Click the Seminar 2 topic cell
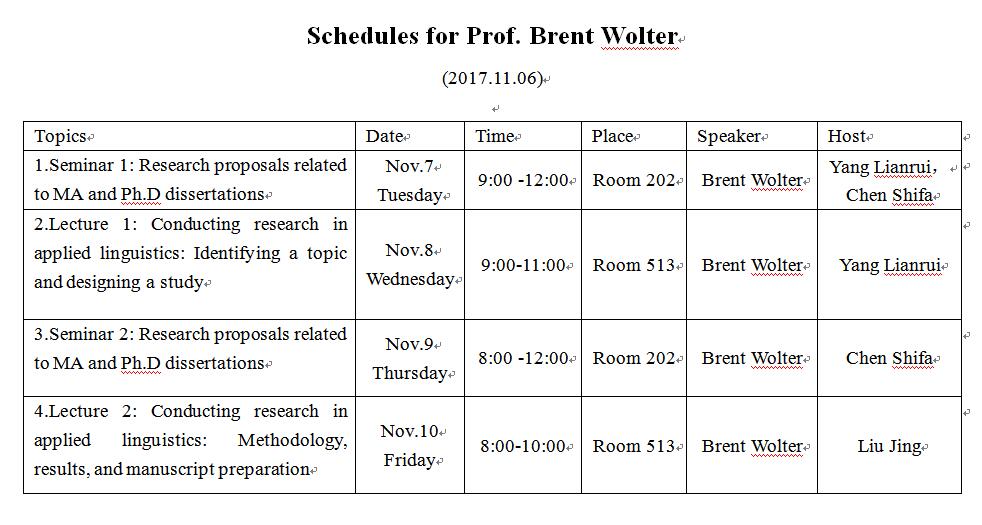 point(190,349)
